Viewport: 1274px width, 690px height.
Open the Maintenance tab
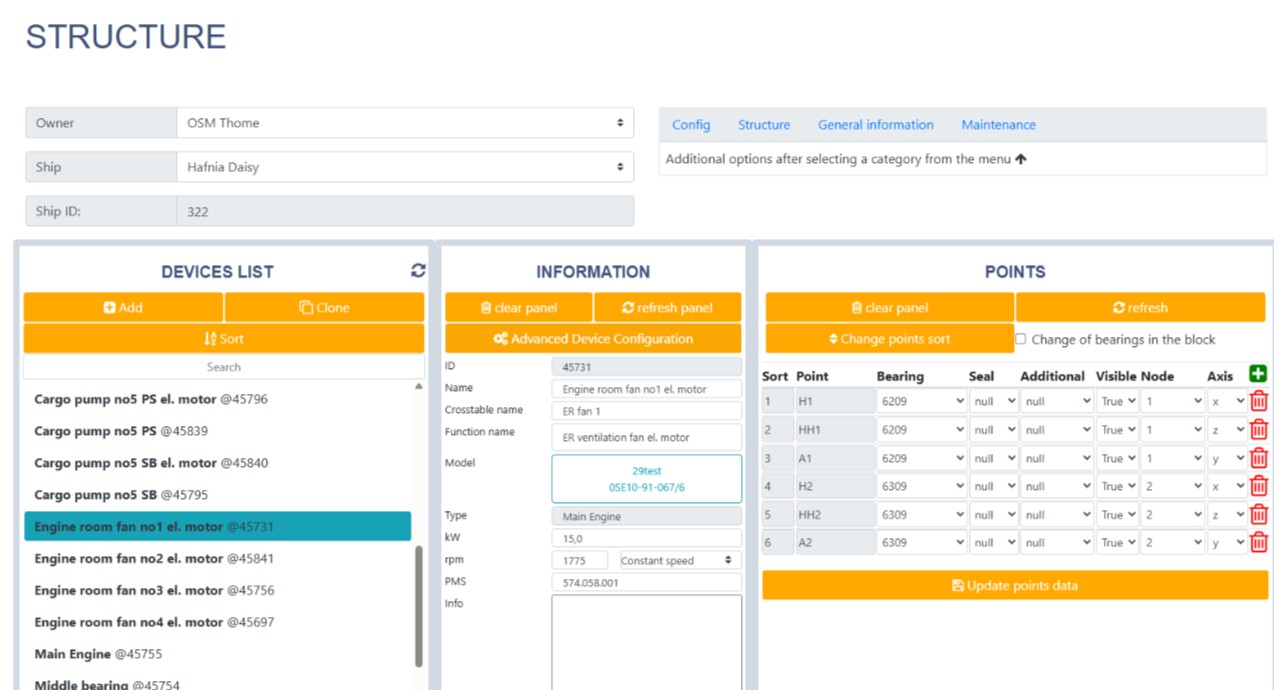pyautogui.click(x=998, y=125)
